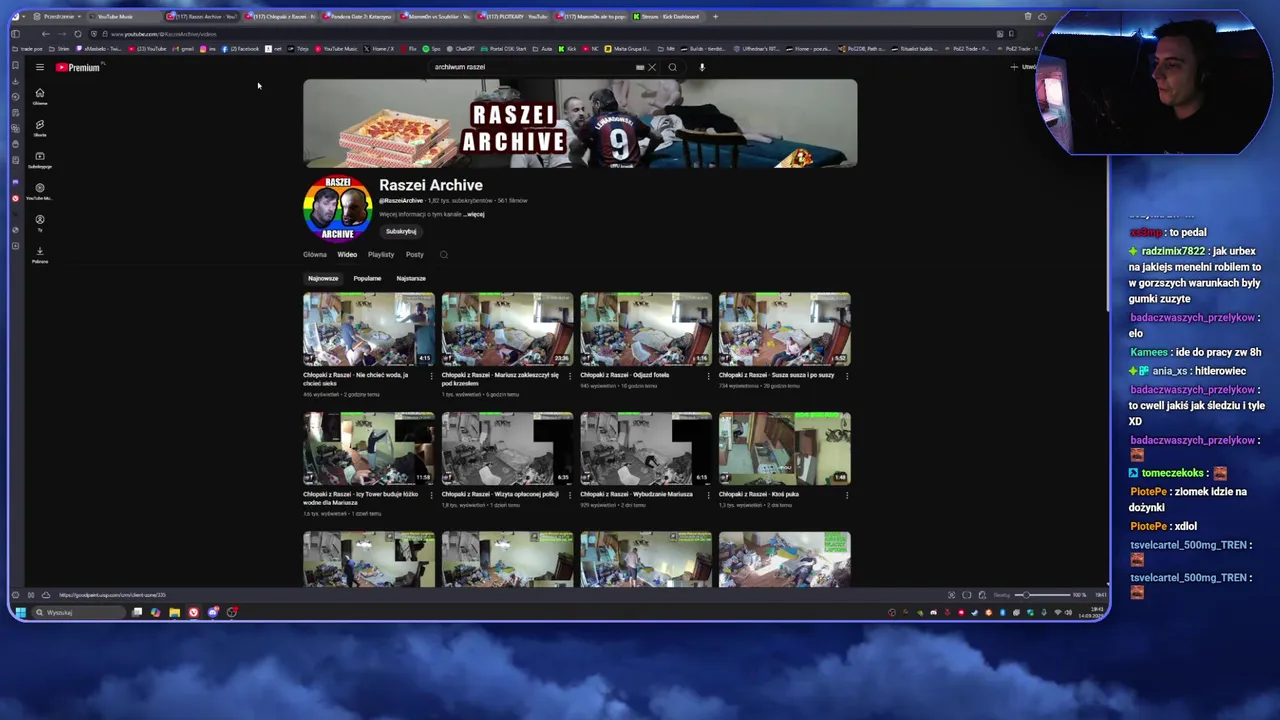Open Shorts from the mini sidebar

click(40, 128)
